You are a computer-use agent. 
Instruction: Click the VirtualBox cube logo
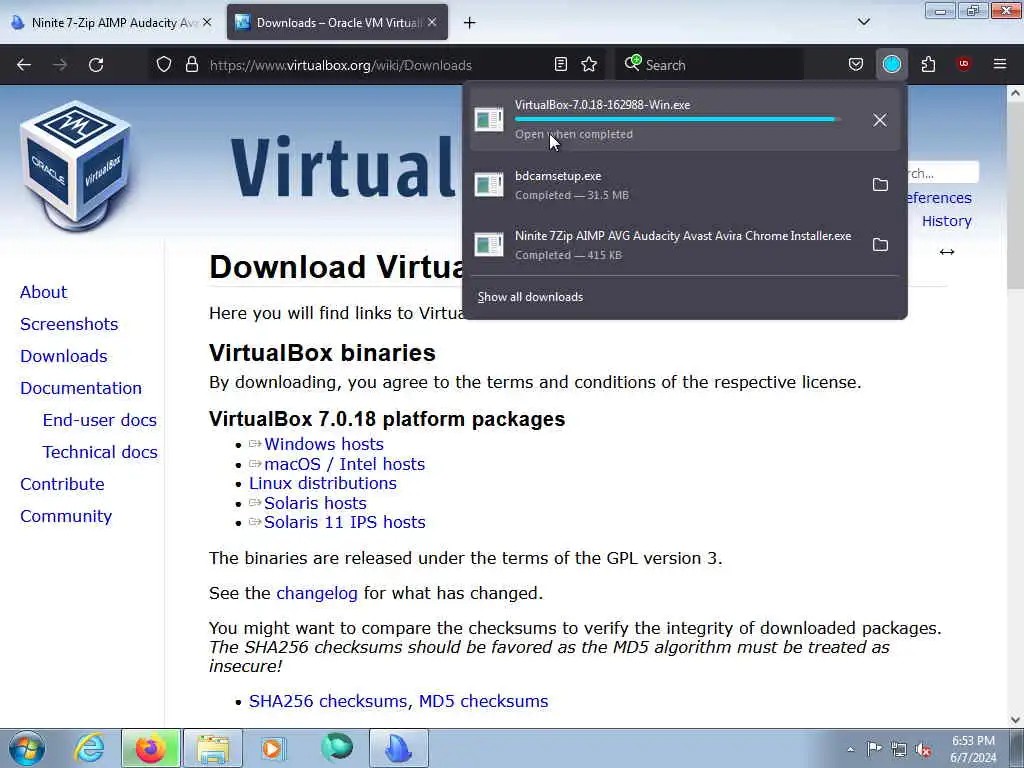[75, 165]
